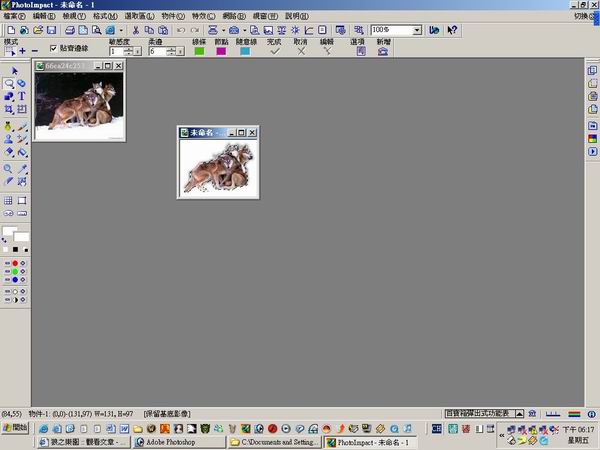
Task: Toggle the green channel indicator
Action: point(15,271)
